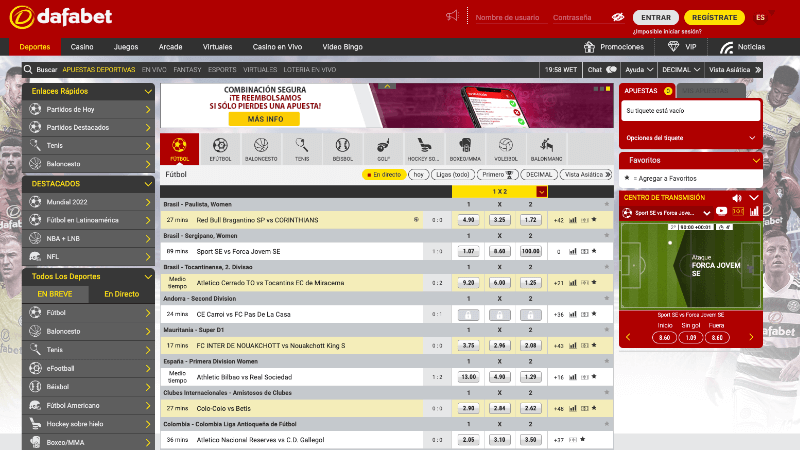Toggle the hoy filter pill

click(418, 174)
